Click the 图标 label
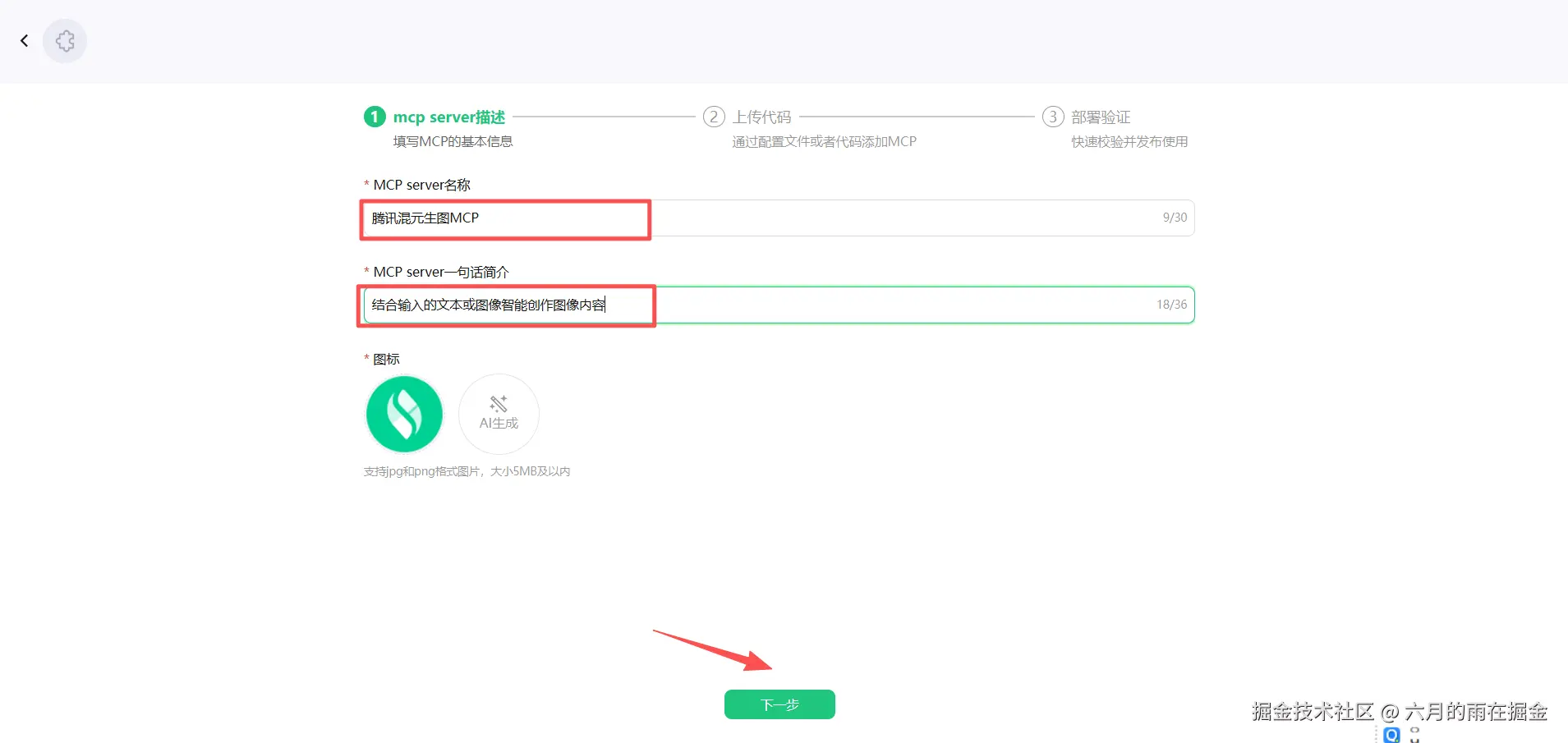 tap(386, 359)
